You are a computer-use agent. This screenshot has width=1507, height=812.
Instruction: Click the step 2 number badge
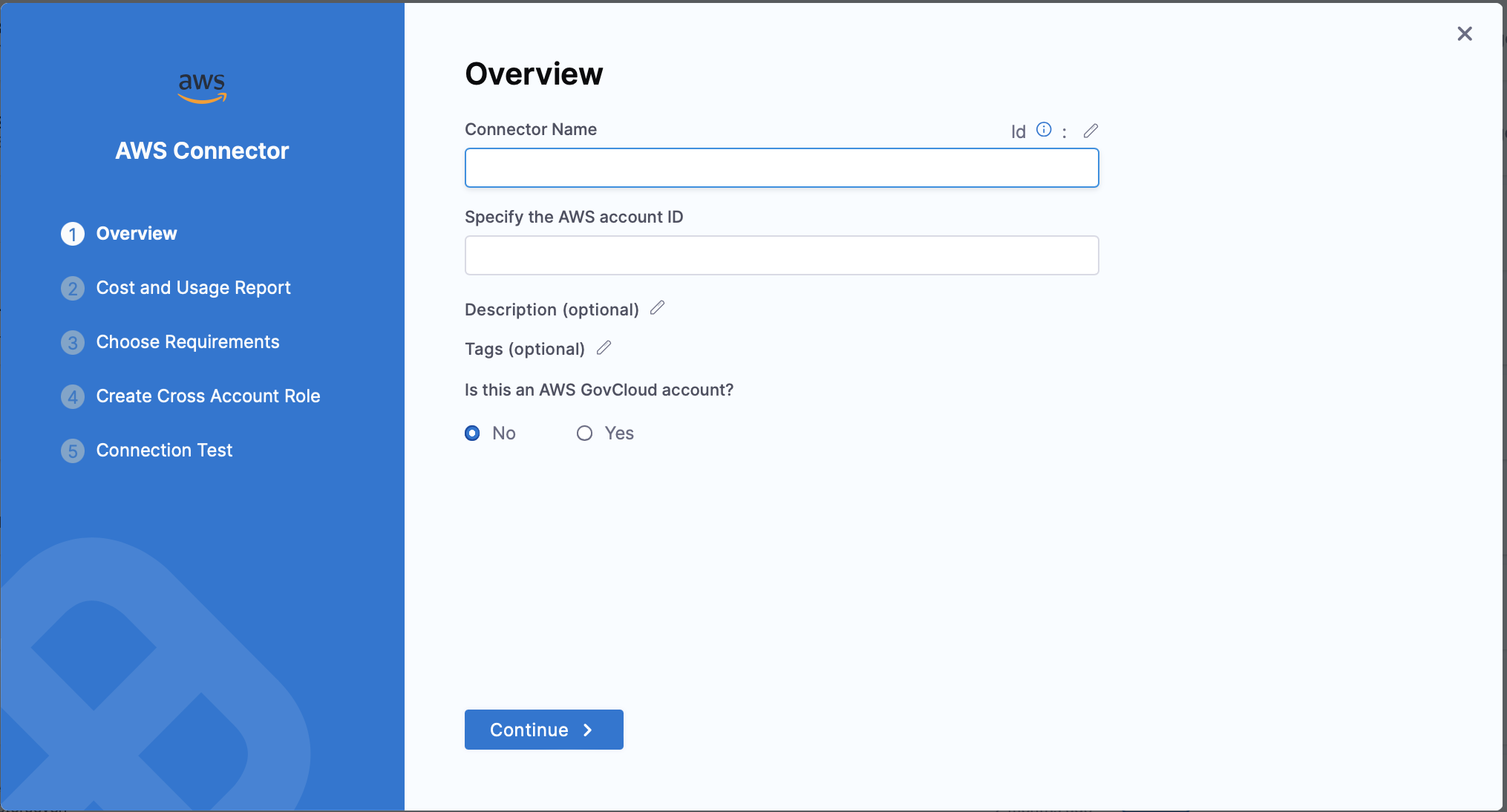pos(73,288)
